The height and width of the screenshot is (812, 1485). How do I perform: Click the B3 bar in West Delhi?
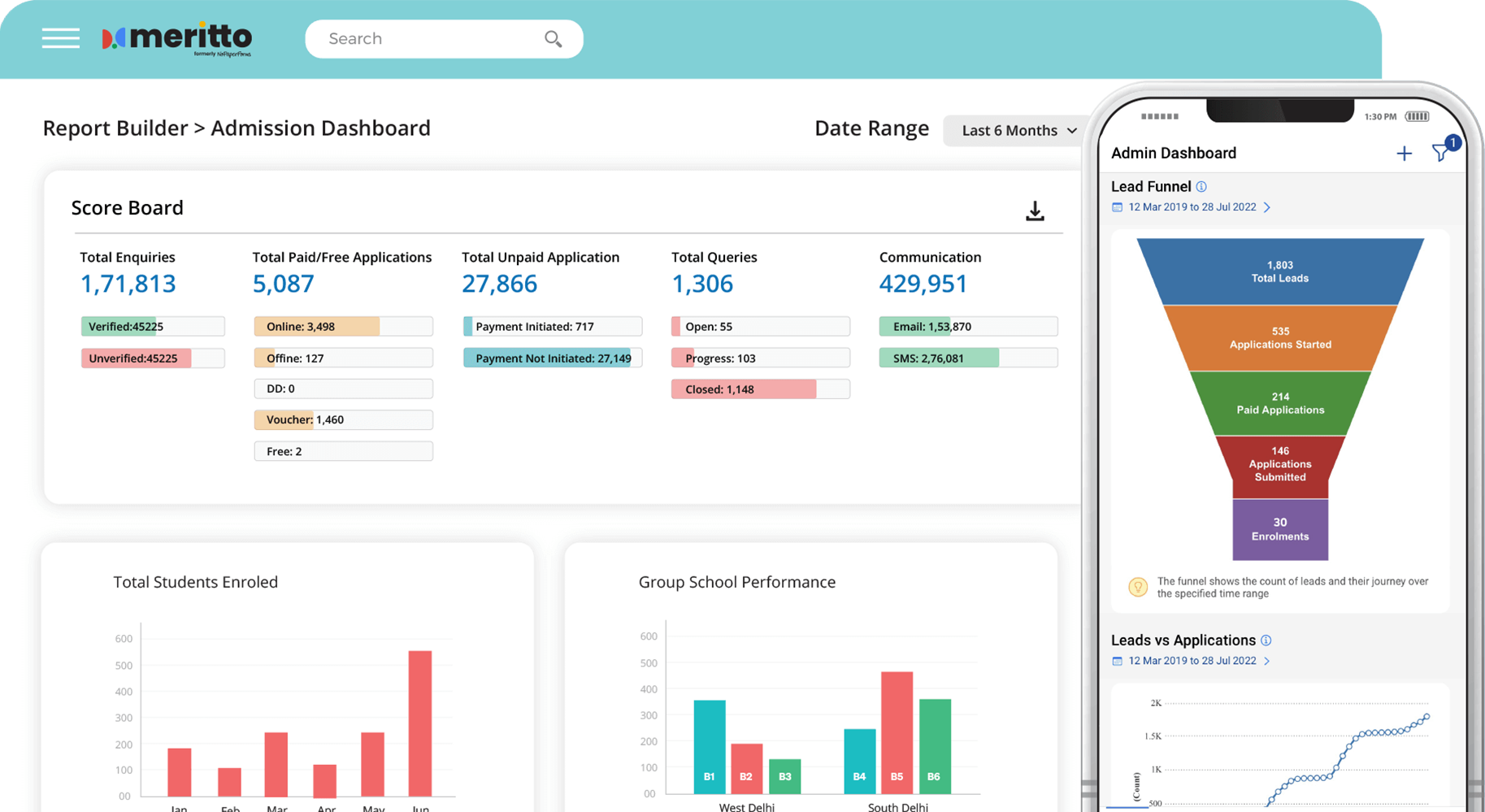[x=785, y=776]
